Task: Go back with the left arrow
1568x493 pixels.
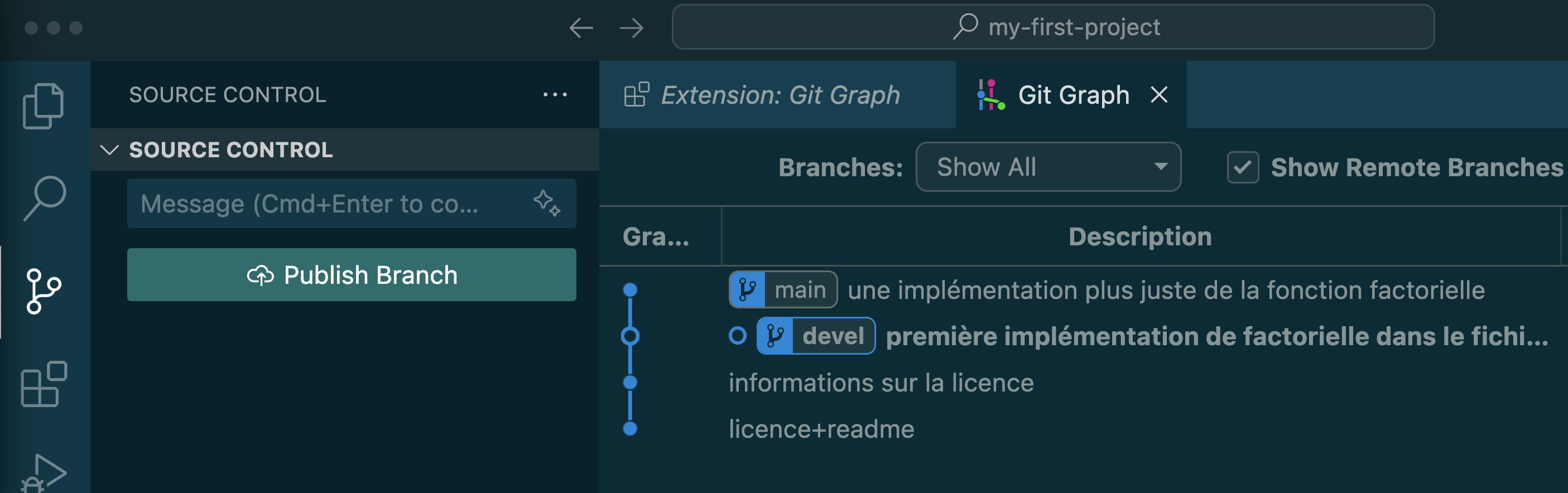Action: coord(581,28)
